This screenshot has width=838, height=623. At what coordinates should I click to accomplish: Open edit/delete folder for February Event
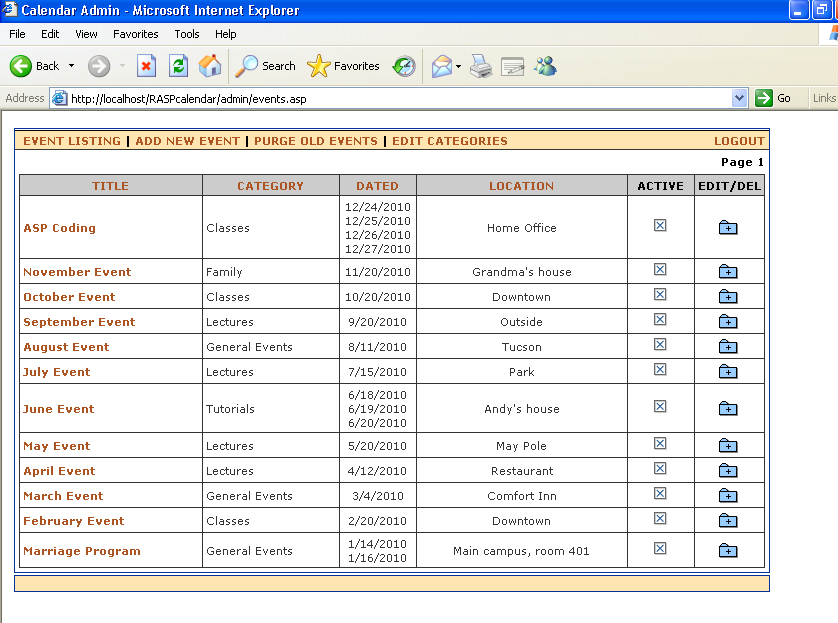(728, 520)
